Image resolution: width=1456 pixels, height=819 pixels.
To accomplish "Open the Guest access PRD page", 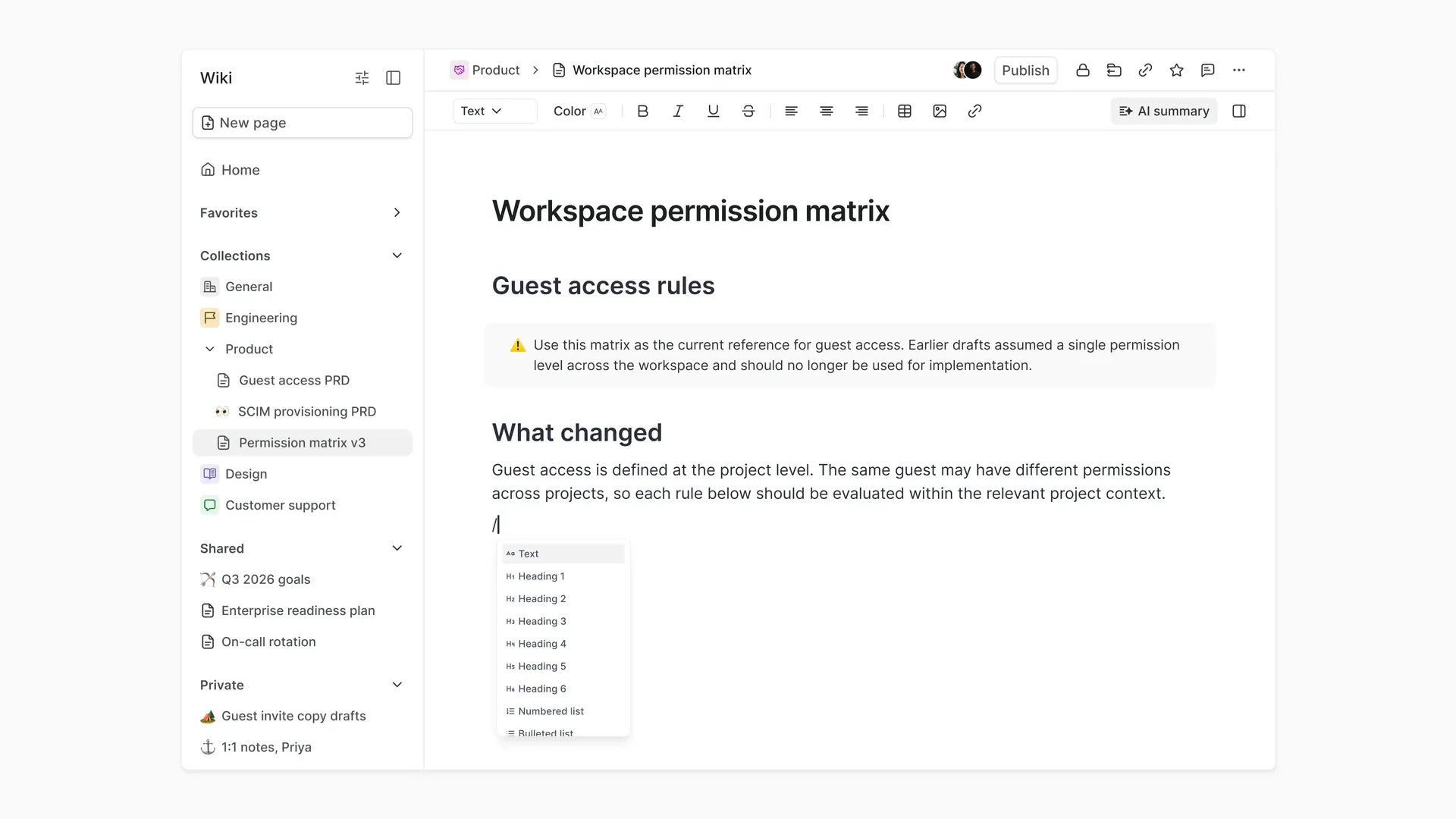I will click(x=303, y=381).
